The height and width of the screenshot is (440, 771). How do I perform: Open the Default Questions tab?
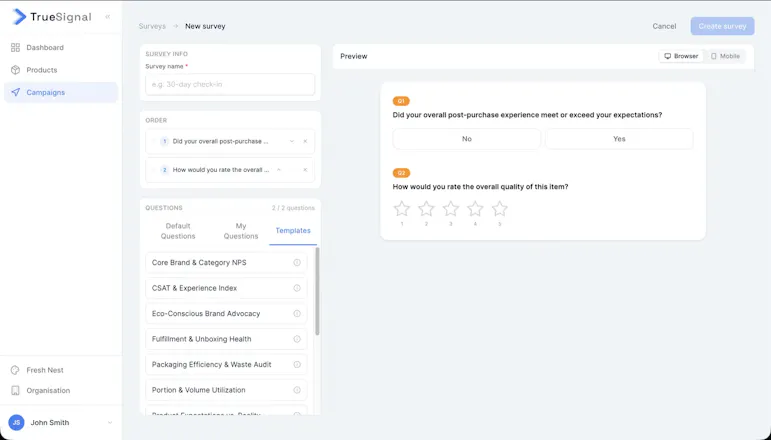(x=178, y=231)
